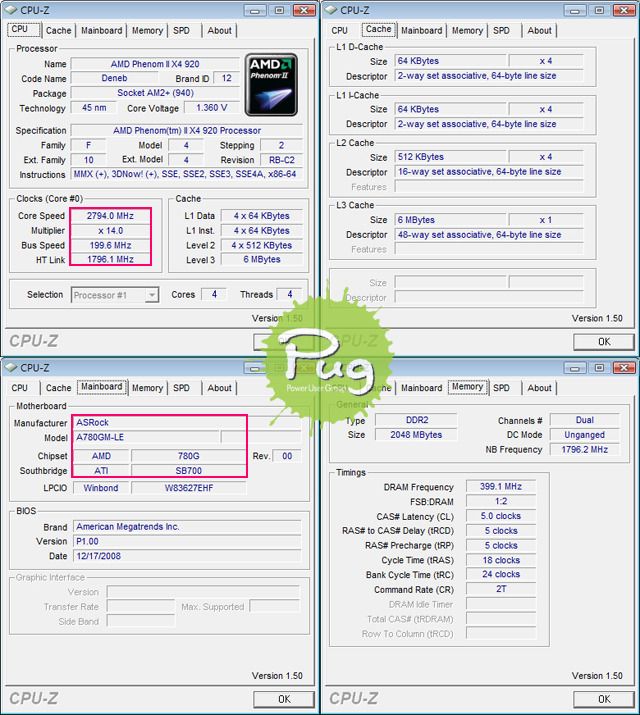Open Mainboard tab in the CPU window
The height and width of the screenshot is (715, 640).
[101, 31]
